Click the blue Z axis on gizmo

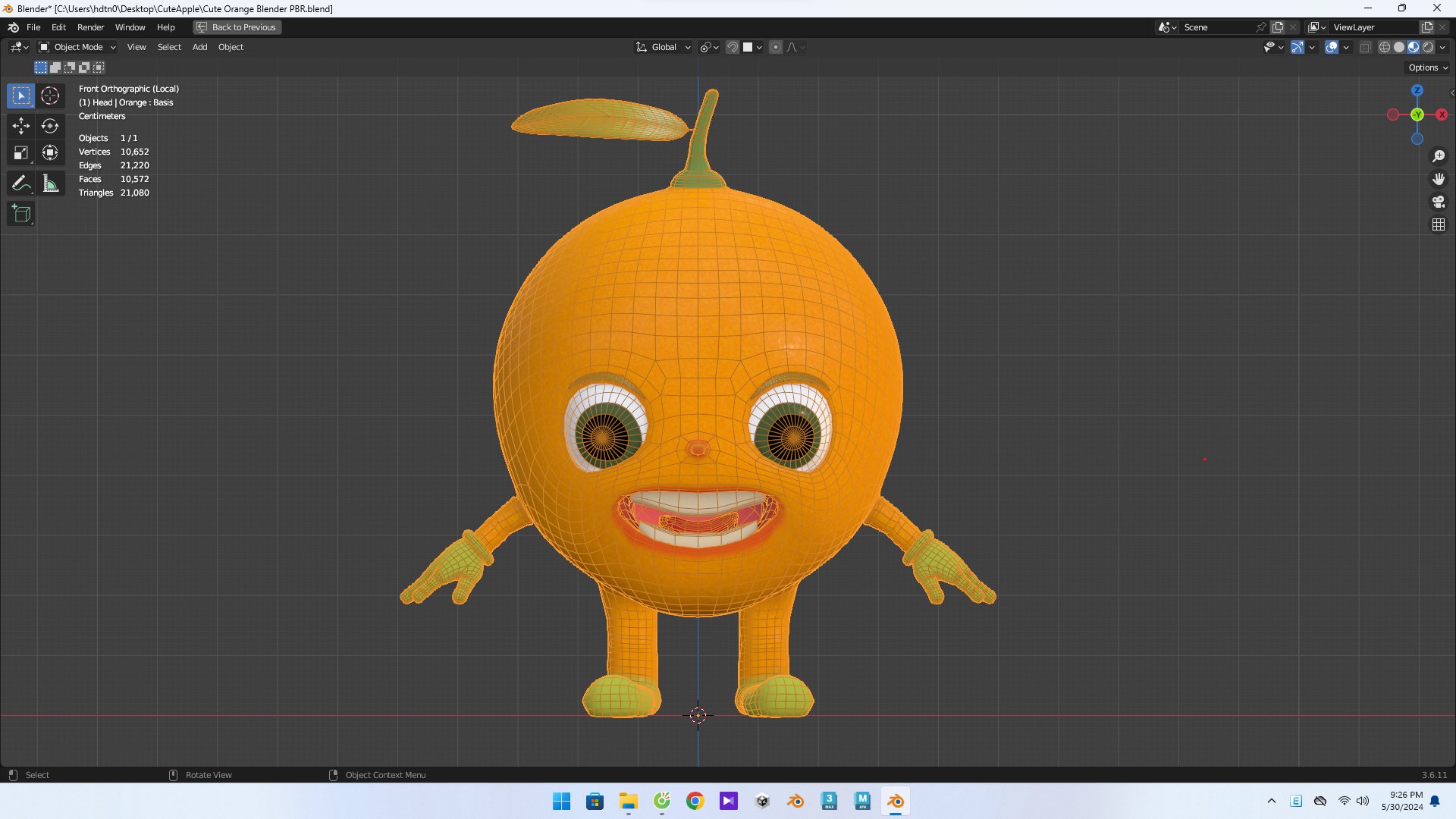coord(1417,90)
